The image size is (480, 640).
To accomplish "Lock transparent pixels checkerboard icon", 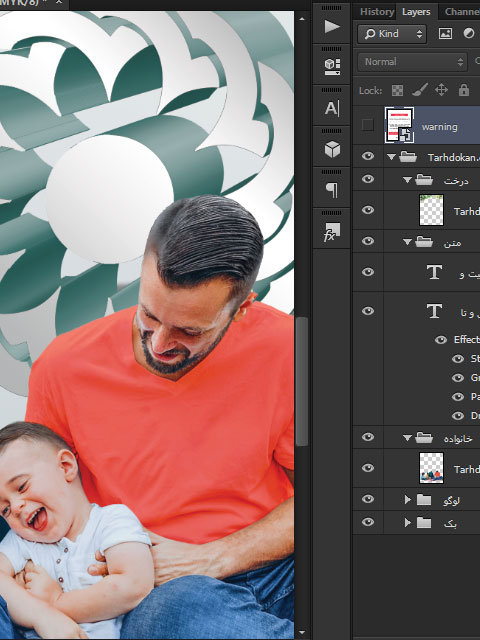I will [x=397, y=90].
